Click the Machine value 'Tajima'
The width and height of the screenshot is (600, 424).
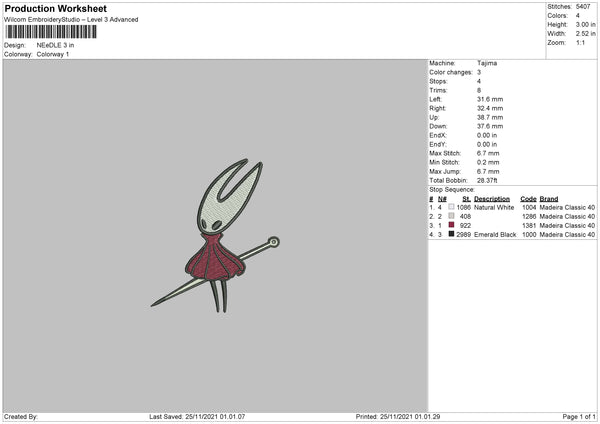(487, 63)
